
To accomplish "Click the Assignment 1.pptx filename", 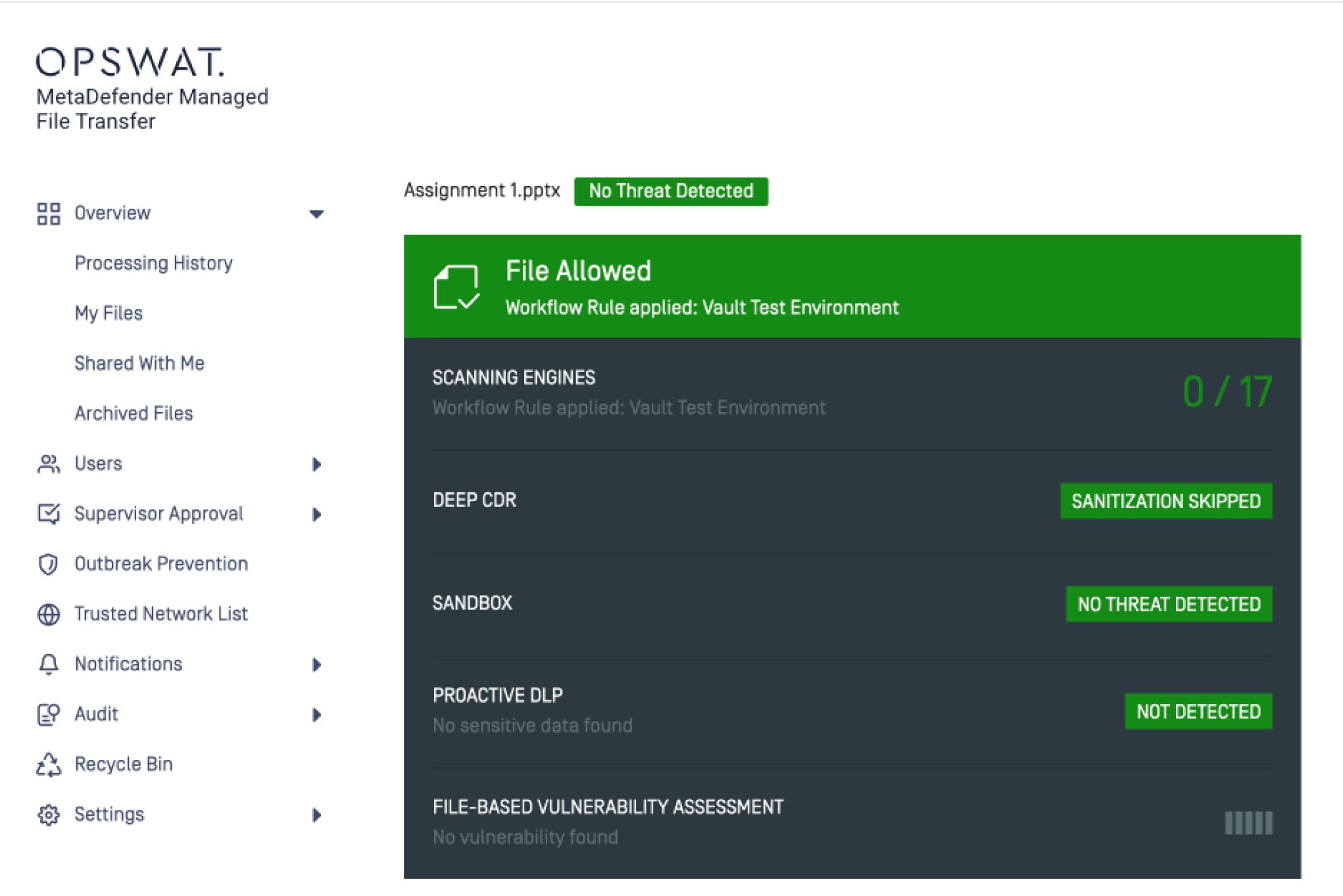I will 482,191.
